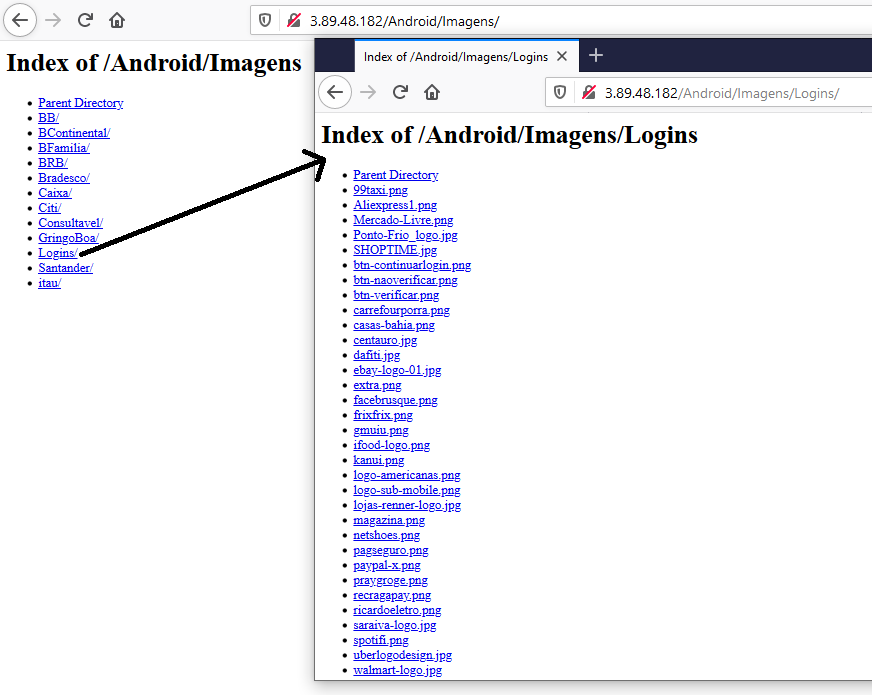Image resolution: width=872 pixels, height=695 pixels.
Task: Open logo-americanas.png
Action: click(407, 475)
